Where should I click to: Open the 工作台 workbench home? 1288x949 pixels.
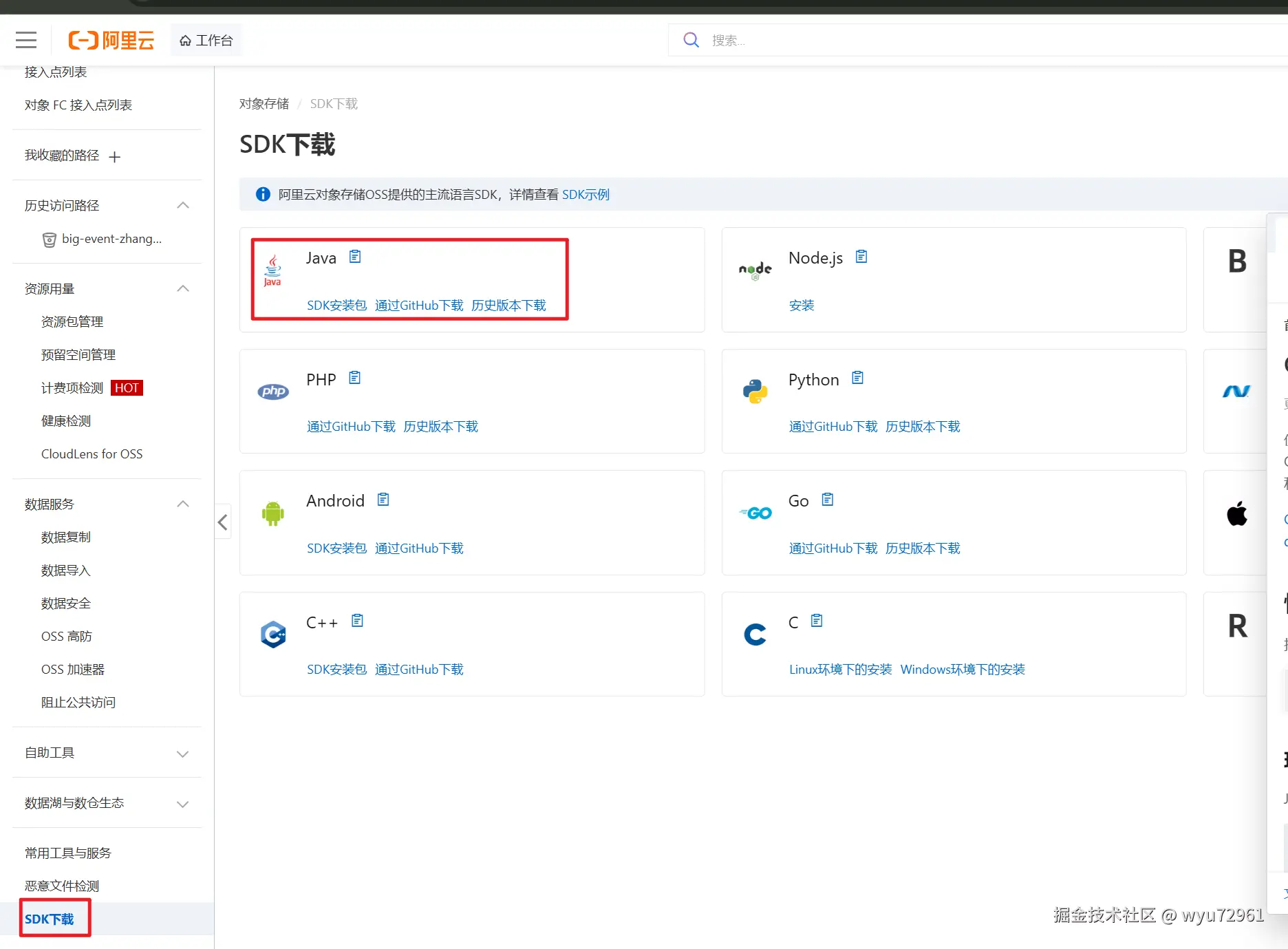coord(206,41)
